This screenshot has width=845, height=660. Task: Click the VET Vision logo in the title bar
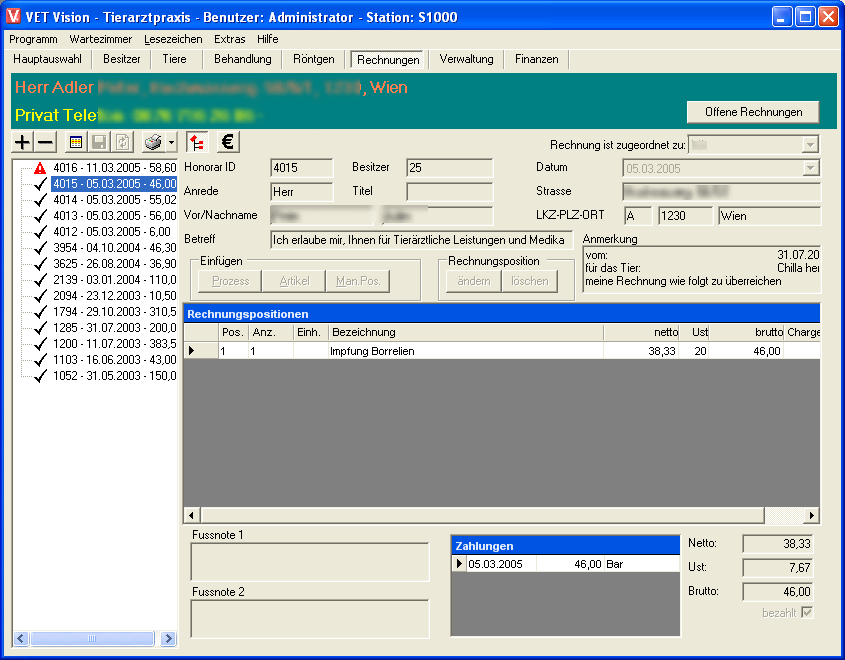pyautogui.click(x=13, y=17)
